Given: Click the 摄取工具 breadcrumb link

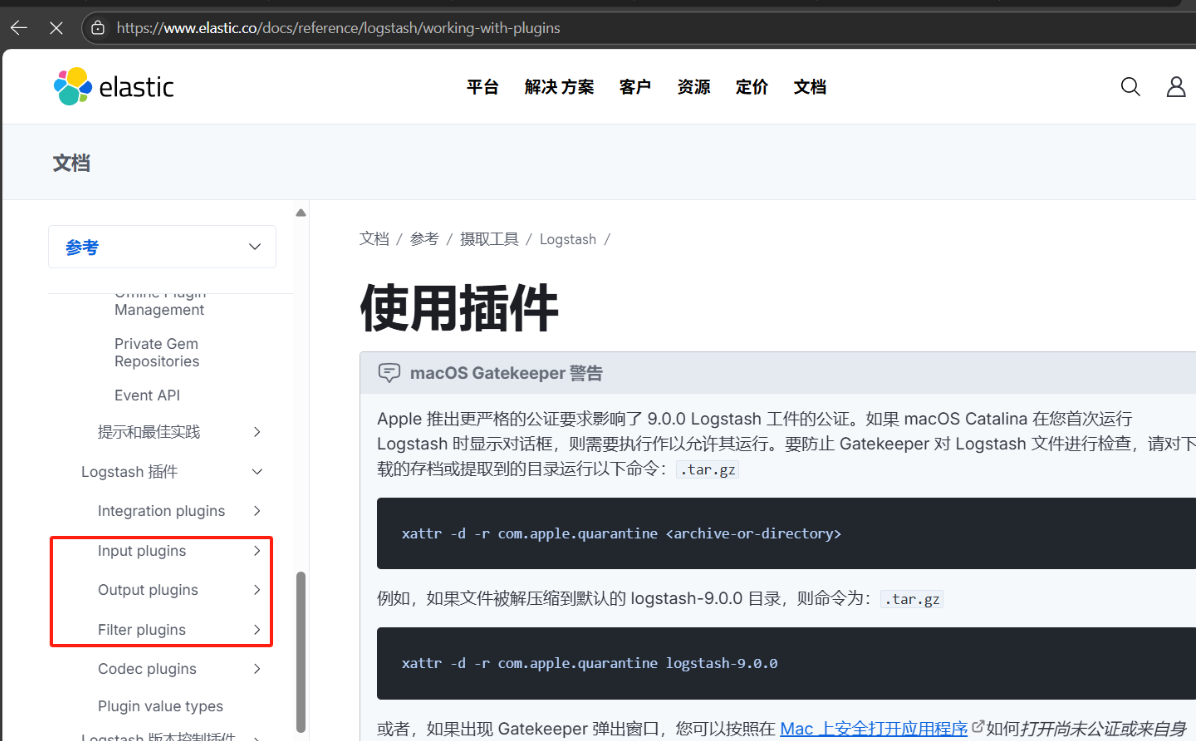Looking at the screenshot, I should 489,239.
